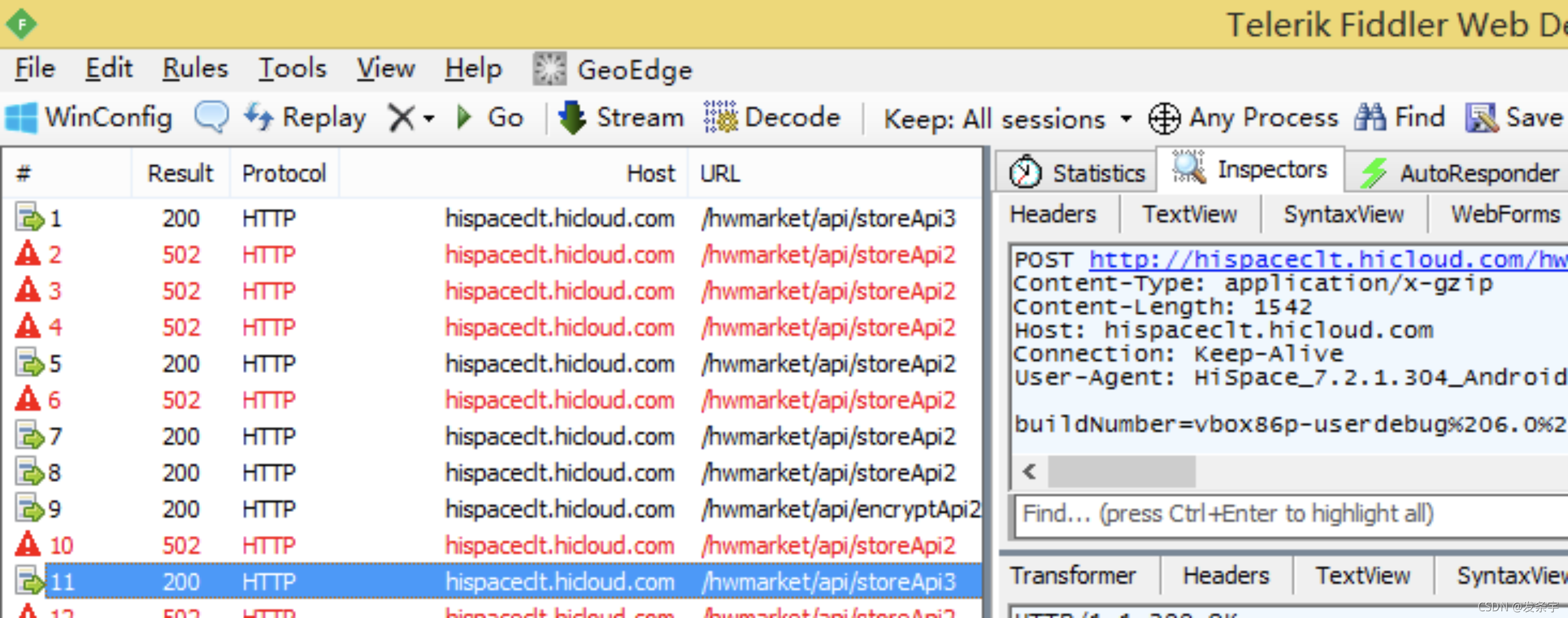Click the session 9 response icon
Screen dimensions: 1568x618
point(29,508)
